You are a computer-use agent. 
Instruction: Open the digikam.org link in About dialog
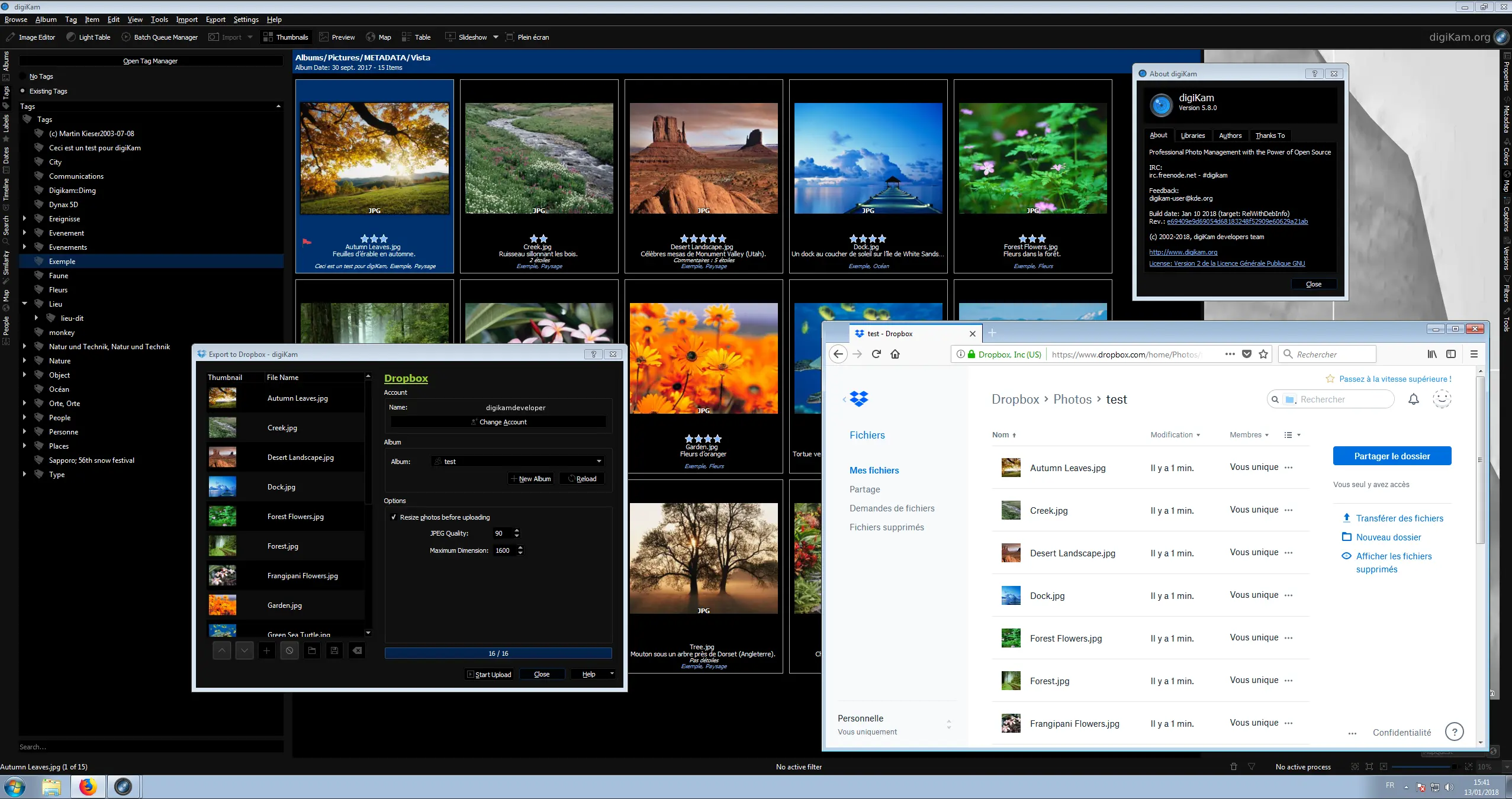coord(1183,252)
